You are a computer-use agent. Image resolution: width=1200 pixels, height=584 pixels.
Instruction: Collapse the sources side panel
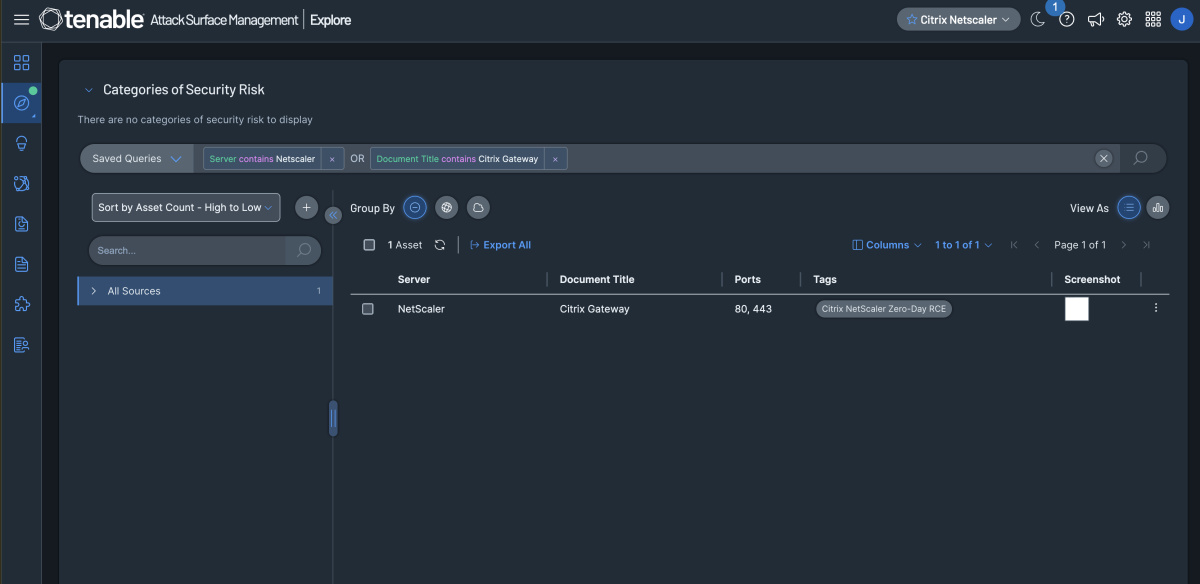click(x=334, y=215)
